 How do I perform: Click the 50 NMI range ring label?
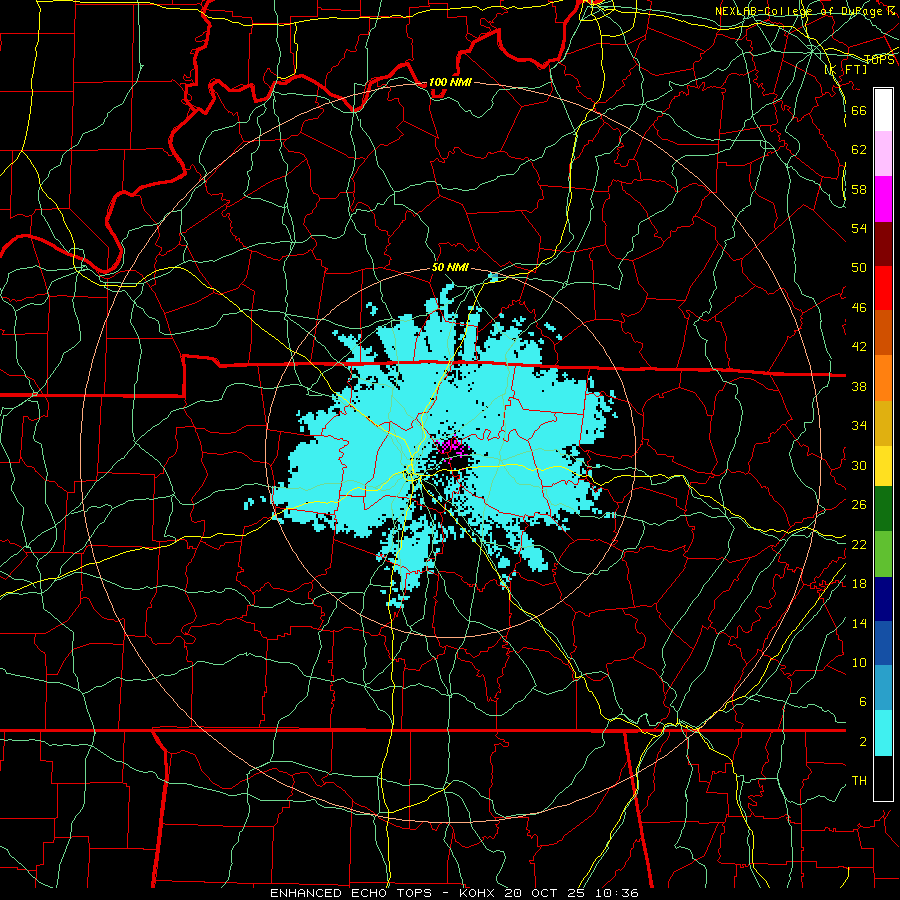click(450, 268)
